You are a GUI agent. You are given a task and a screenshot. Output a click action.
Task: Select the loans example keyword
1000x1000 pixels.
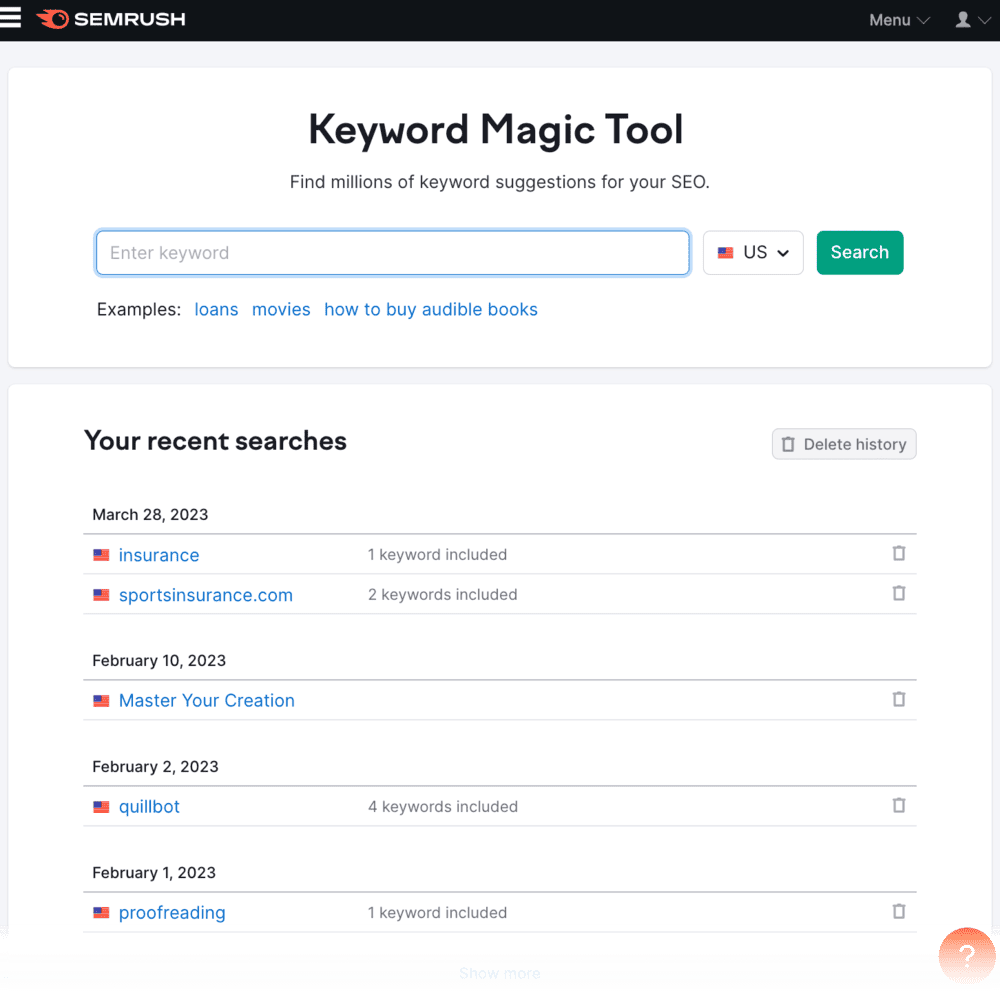[x=216, y=310]
